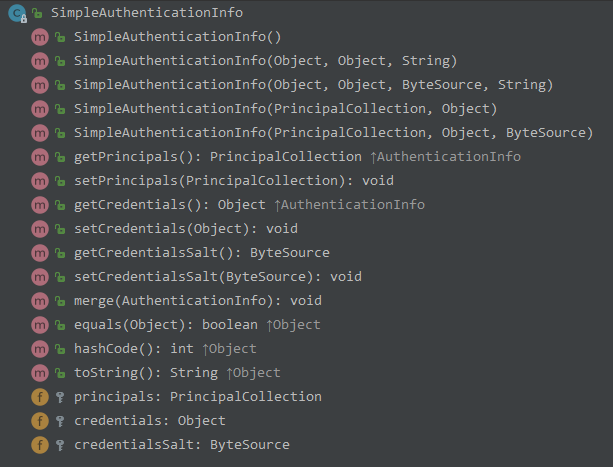Click the field icon next to credentials

point(40,421)
